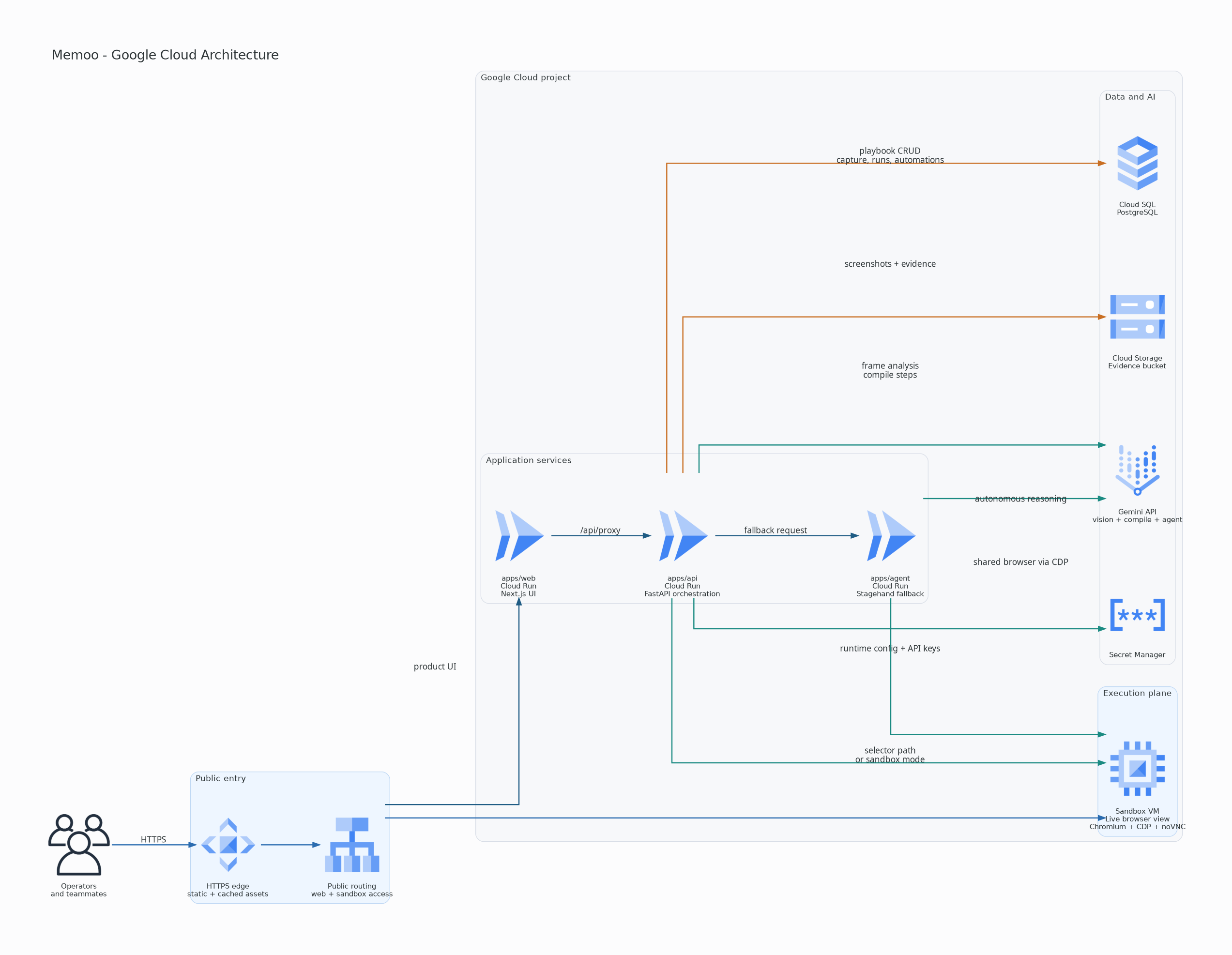1232x955 pixels.
Task: Select the Cloud Storage evidence bucket icon
Action: (1137, 317)
